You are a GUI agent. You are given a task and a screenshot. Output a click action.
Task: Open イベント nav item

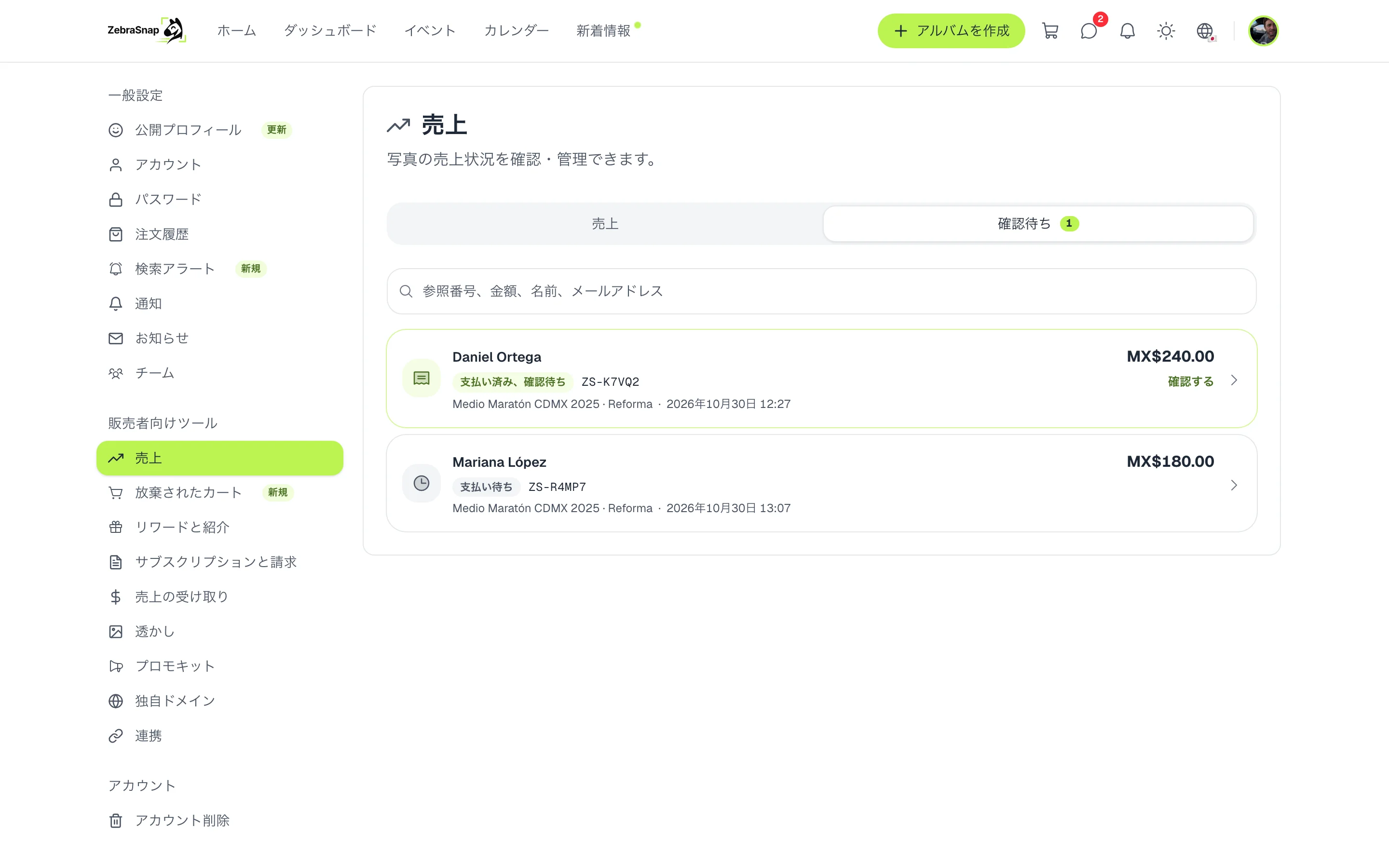pos(430,31)
